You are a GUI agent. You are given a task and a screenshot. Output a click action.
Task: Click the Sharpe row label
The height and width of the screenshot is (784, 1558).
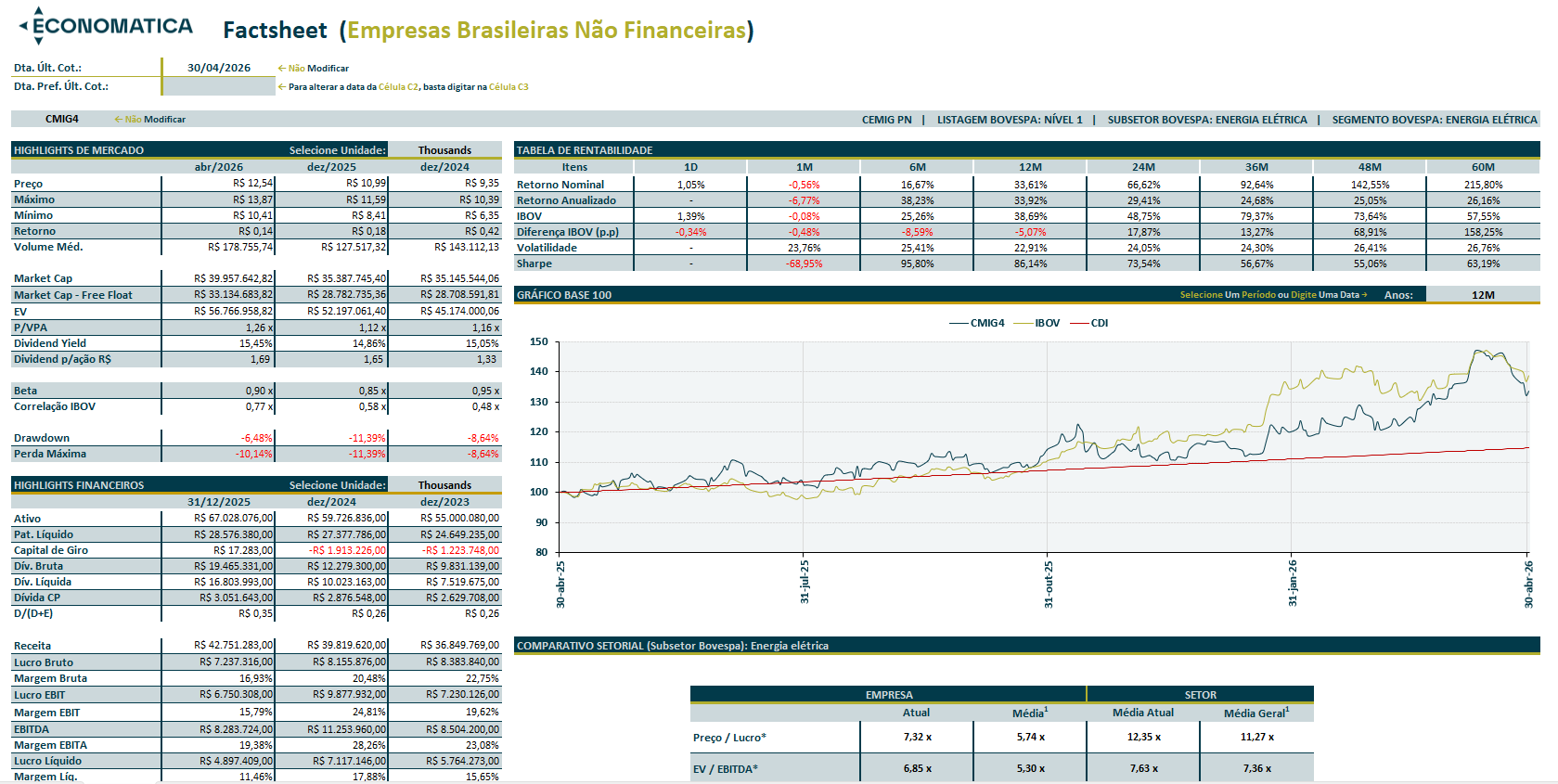click(534, 263)
